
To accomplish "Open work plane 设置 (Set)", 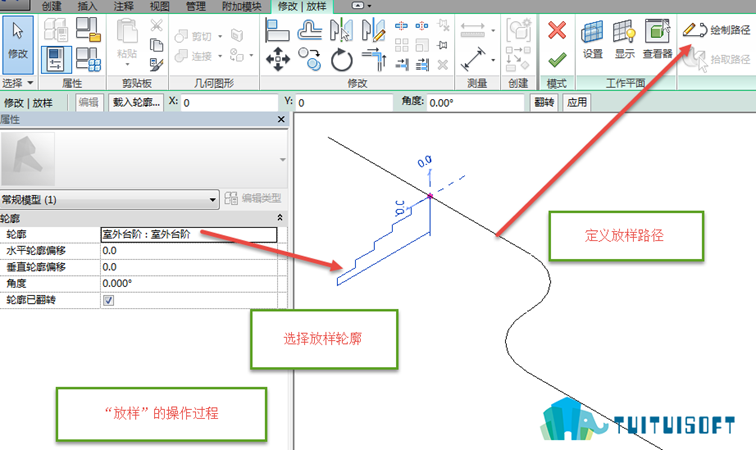I will click(593, 39).
